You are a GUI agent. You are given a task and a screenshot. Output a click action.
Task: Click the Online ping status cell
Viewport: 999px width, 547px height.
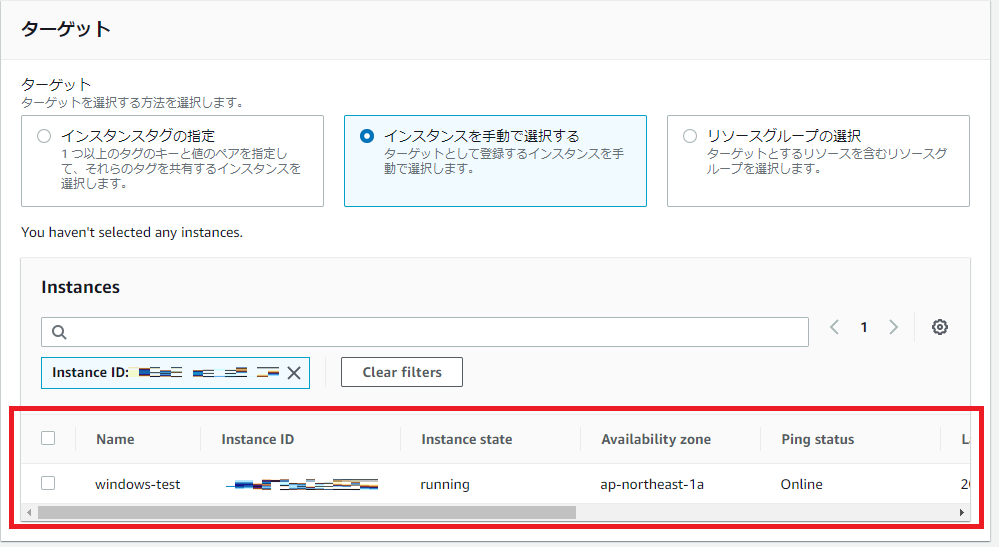click(x=801, y=485)
